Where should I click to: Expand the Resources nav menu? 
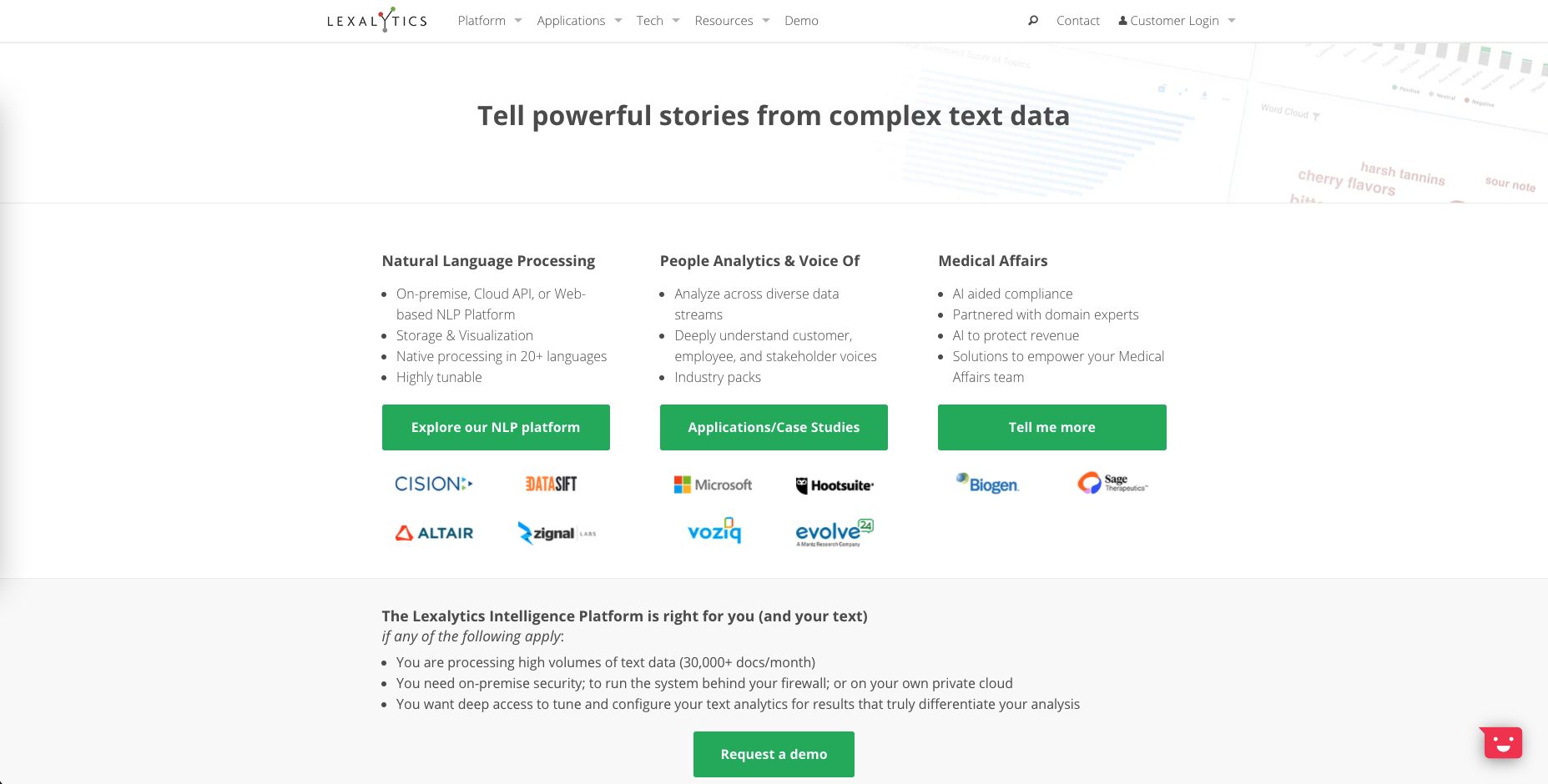pos(732,21)
